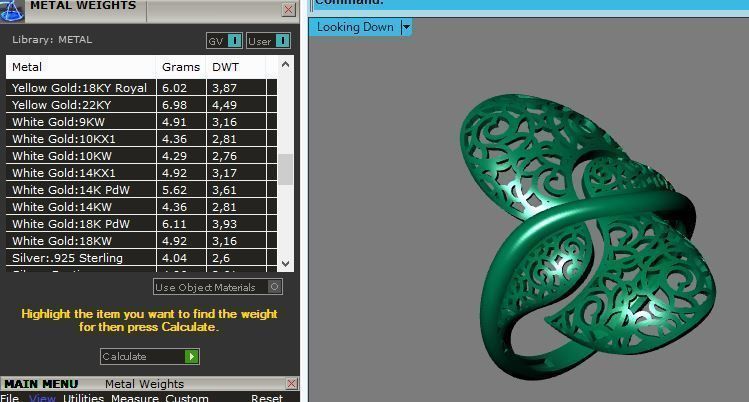
Task: Click DWT value 3,87
Action: (x=225, y=88)
